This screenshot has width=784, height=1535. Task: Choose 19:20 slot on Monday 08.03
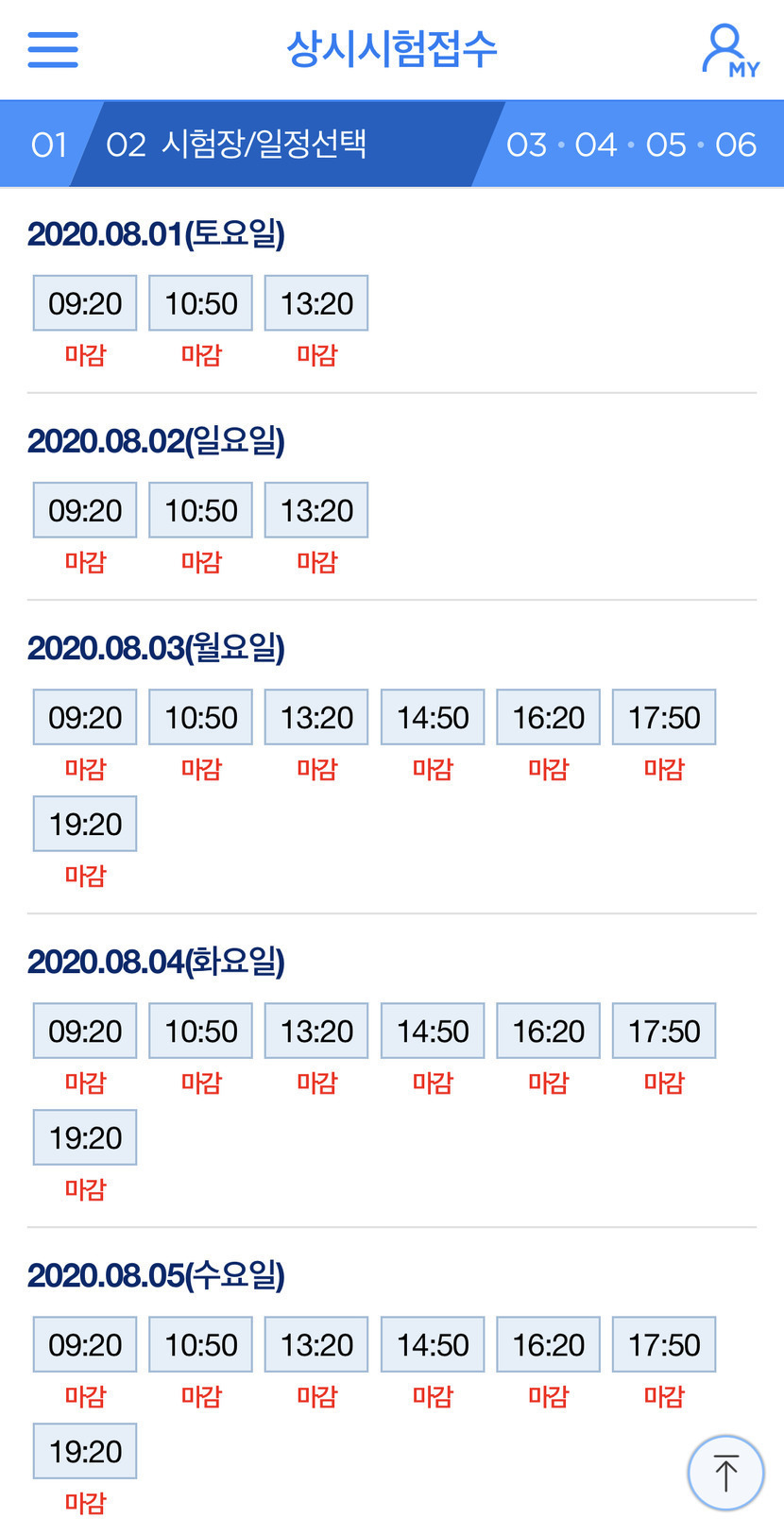[x=85, y=824]
